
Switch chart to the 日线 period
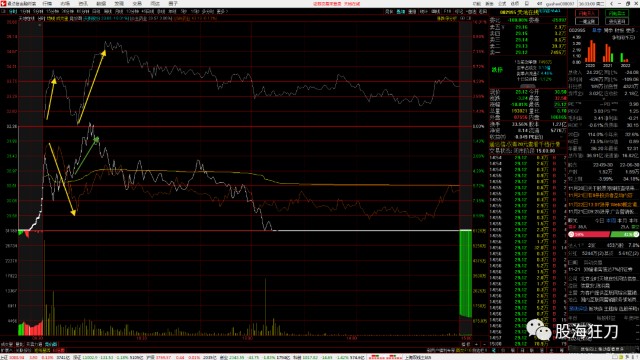(x=96, y=11)
